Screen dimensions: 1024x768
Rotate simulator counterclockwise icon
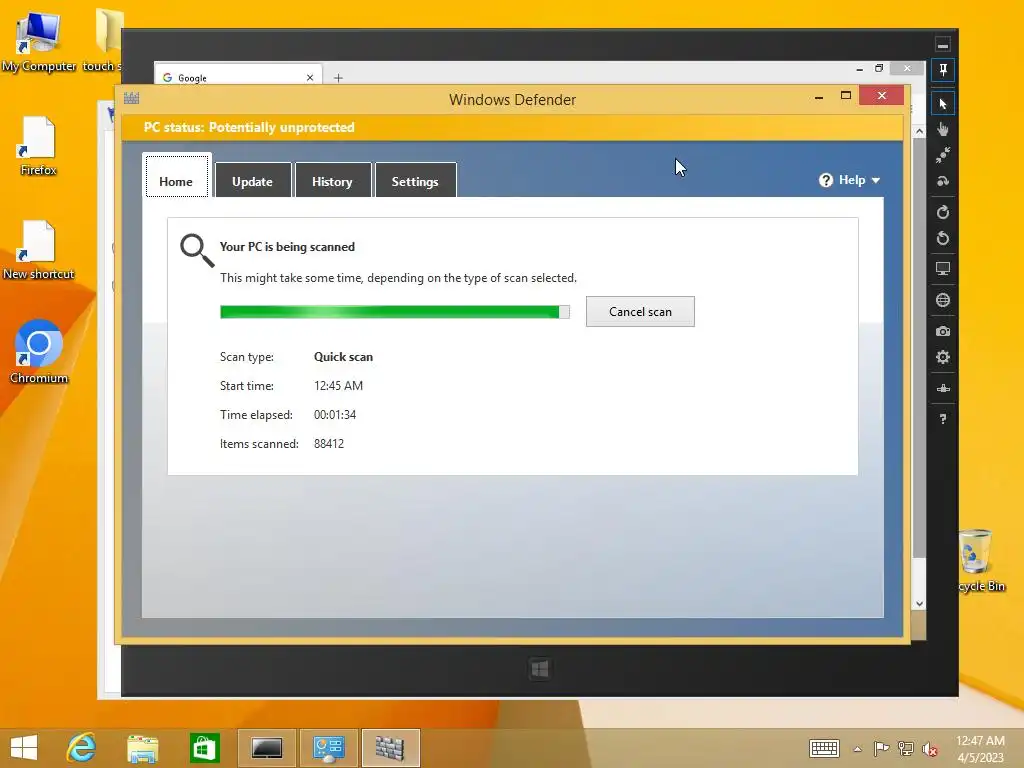(x=942, y=238)
